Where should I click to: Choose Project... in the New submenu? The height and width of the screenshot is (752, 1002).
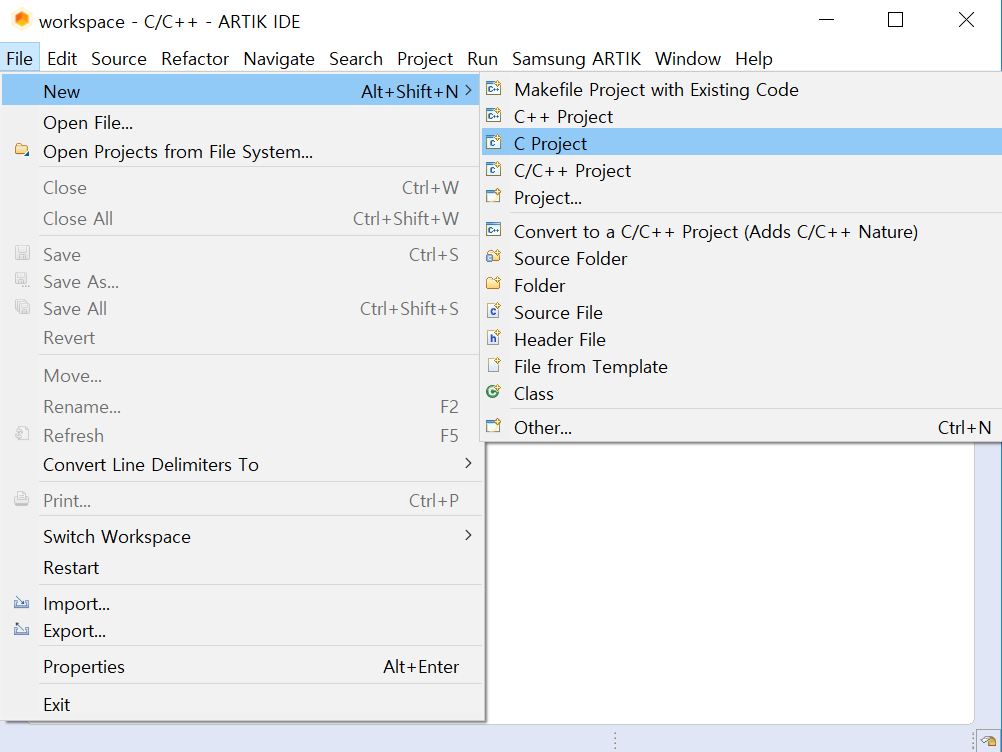(x=741, y=197)
